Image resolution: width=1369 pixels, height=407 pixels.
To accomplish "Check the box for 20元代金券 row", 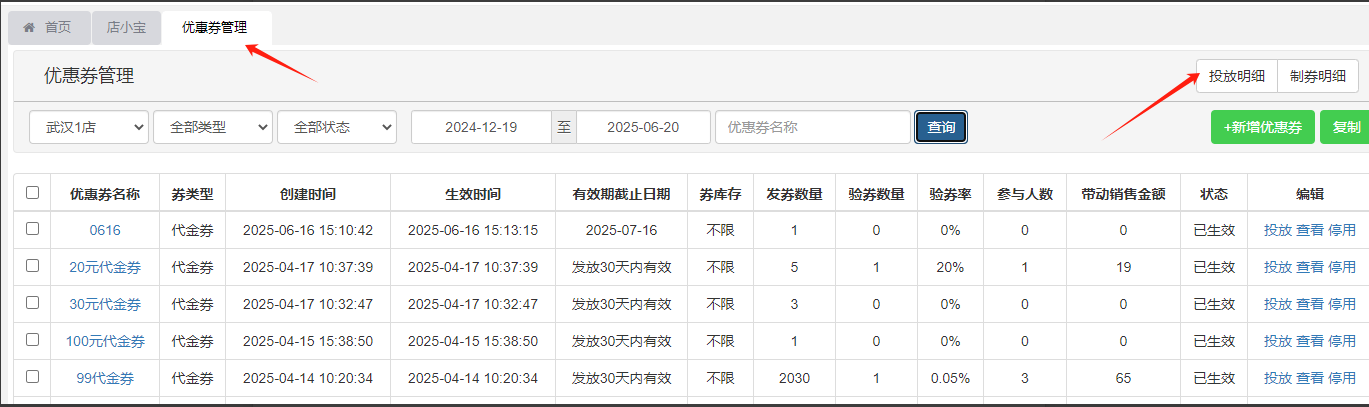I will 32,266.
